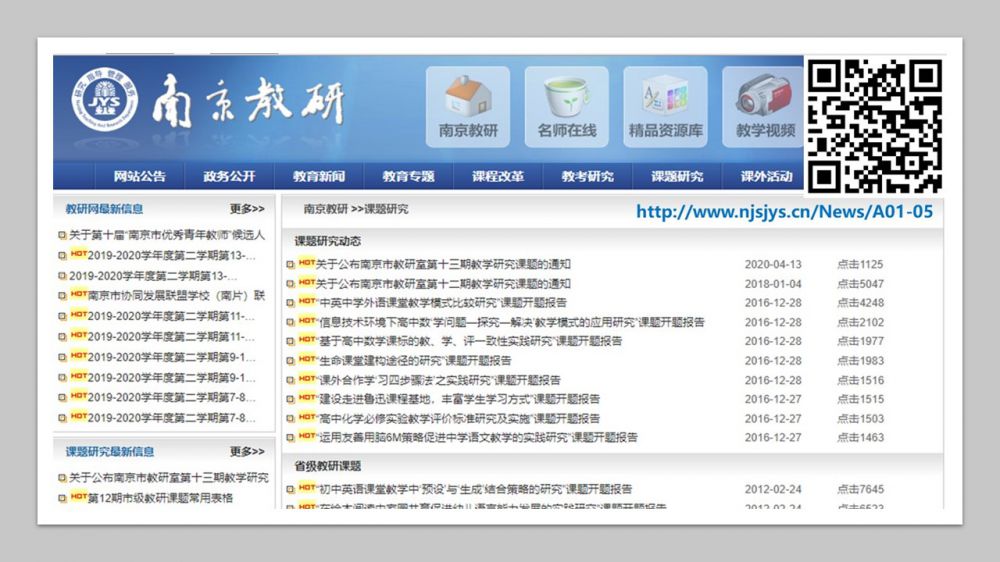1000x562 pixels.
Task: Click the HOT badge beside the 2020-04-13 notice
Action: pyautogui.click(x=306, y=264)
